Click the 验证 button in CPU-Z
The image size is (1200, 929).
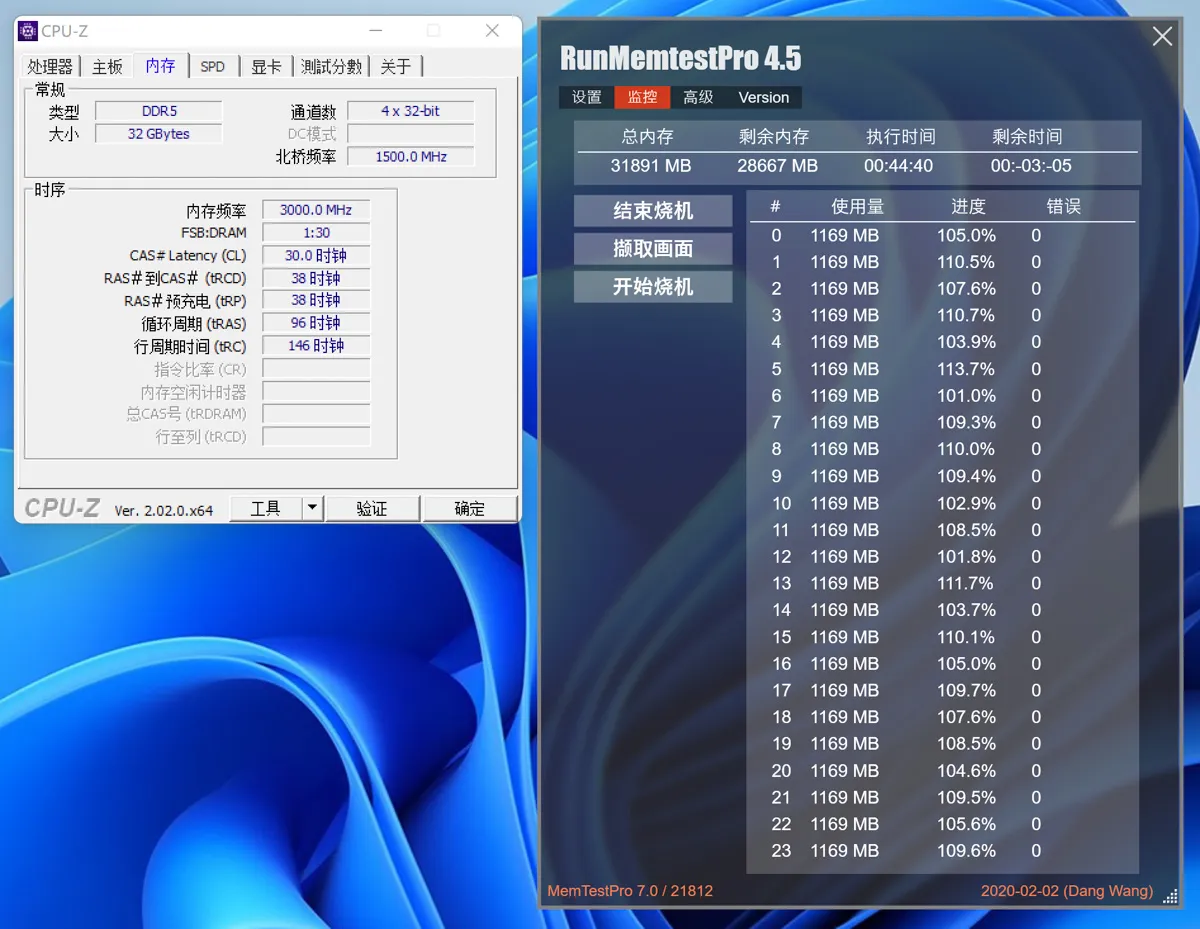pyautogui.click(x=372, y=508)
